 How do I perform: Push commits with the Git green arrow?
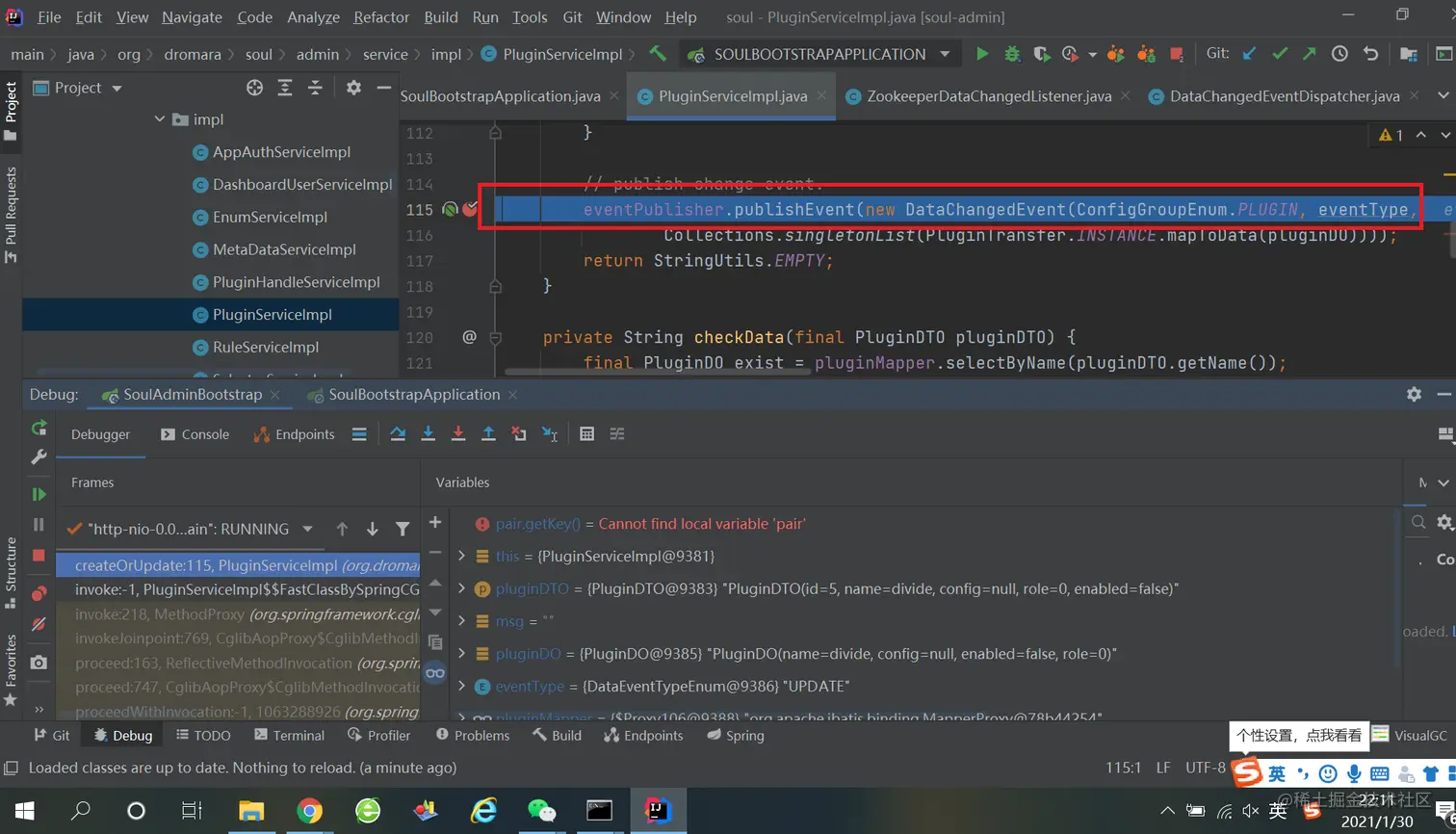[1310, 54]
